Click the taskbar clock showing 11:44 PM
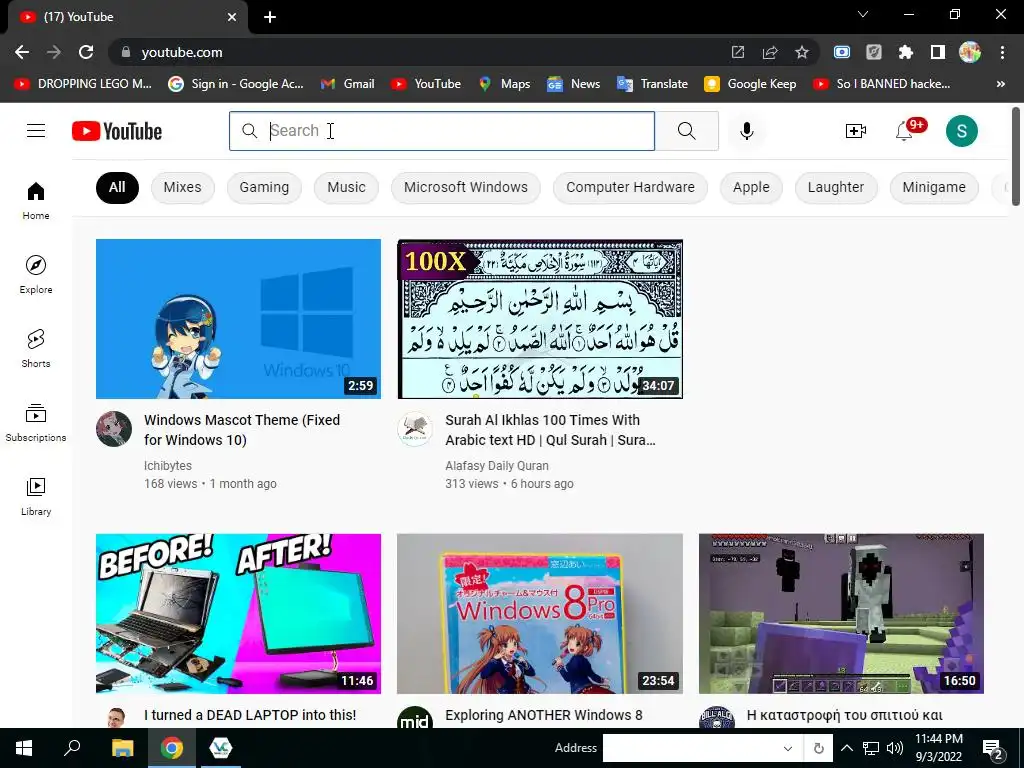1024x768 pixels. tap(938, 748)
